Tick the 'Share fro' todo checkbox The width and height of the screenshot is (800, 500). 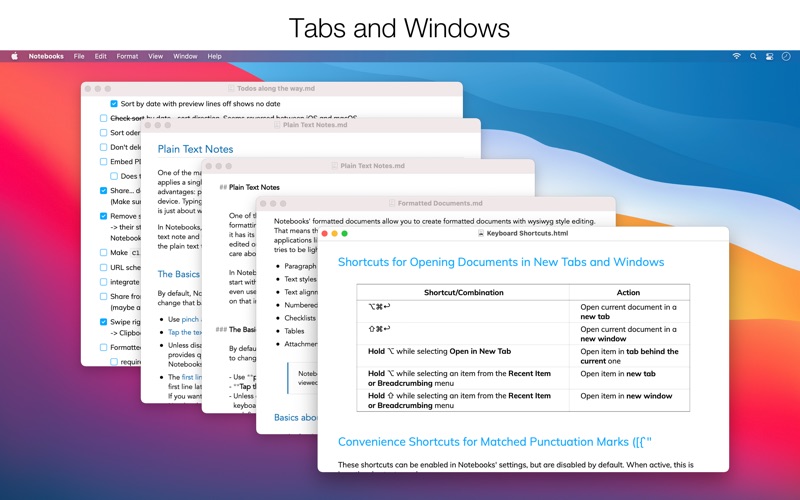[104, 296]
